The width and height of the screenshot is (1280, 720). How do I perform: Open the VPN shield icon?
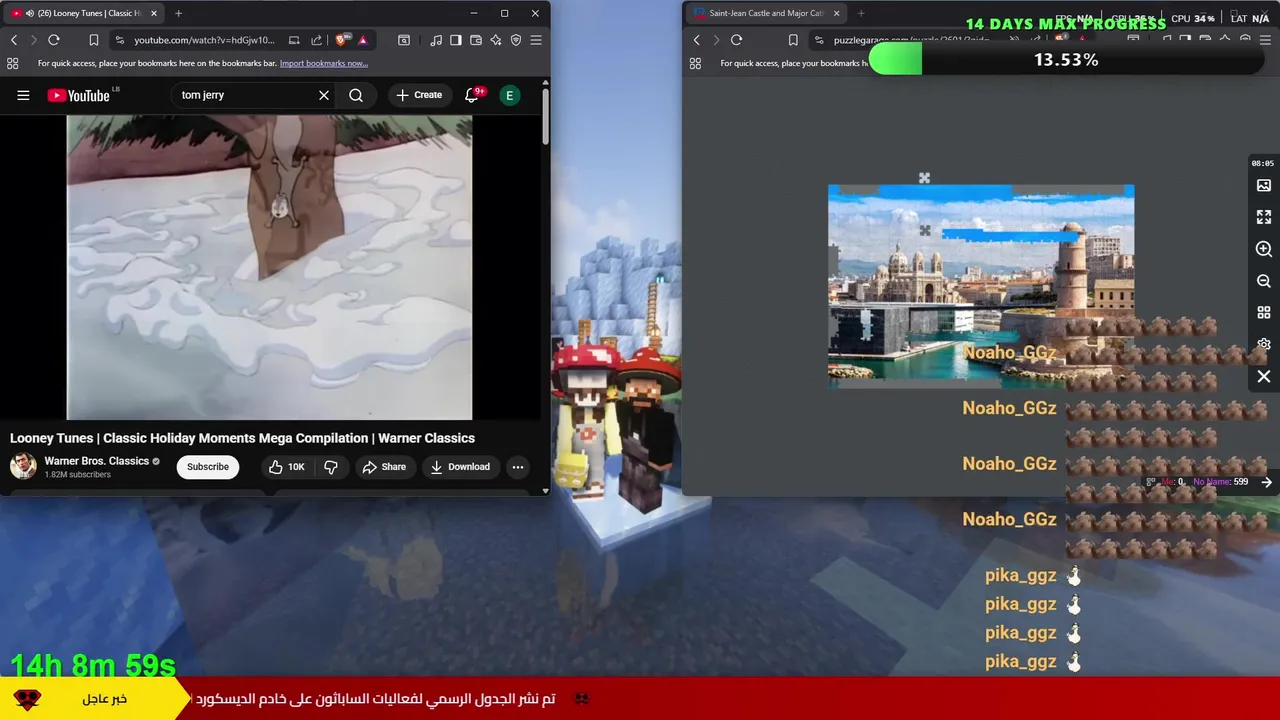coord(516,40)
